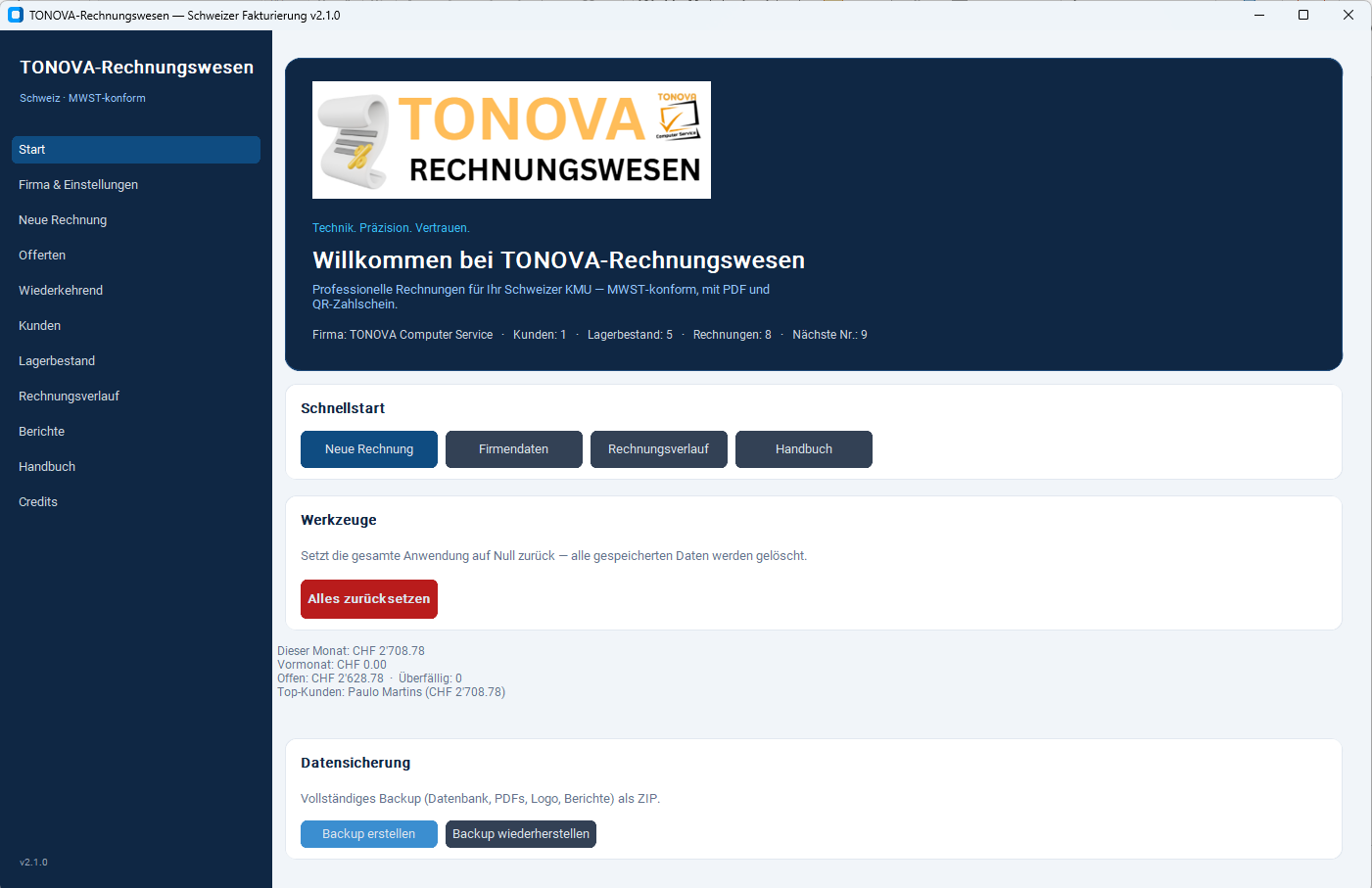Click the Rechnungsverlauf Schnellstart button
1372x888 pixels.
[659, 449]
